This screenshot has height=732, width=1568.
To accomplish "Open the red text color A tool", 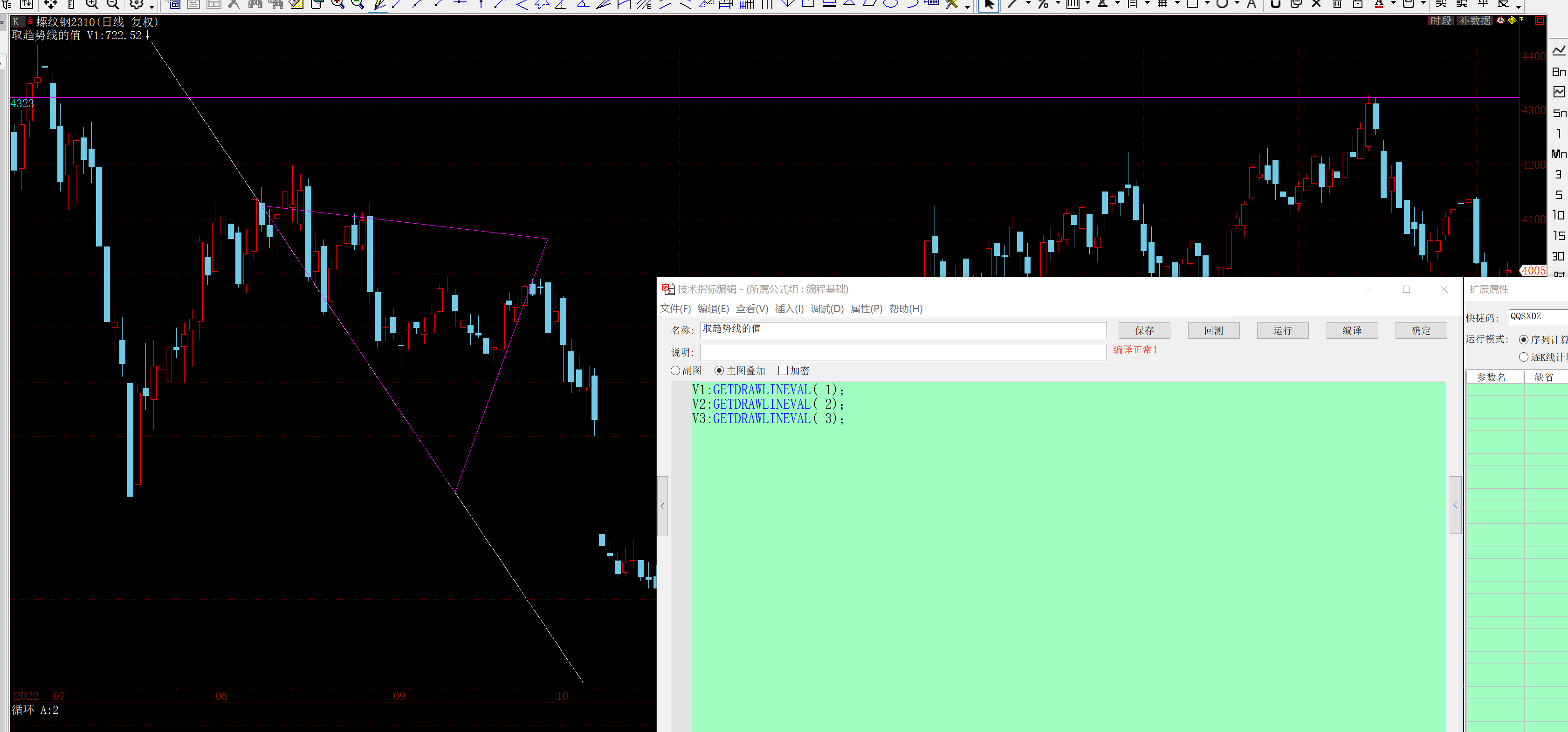I will [1379, 4].
